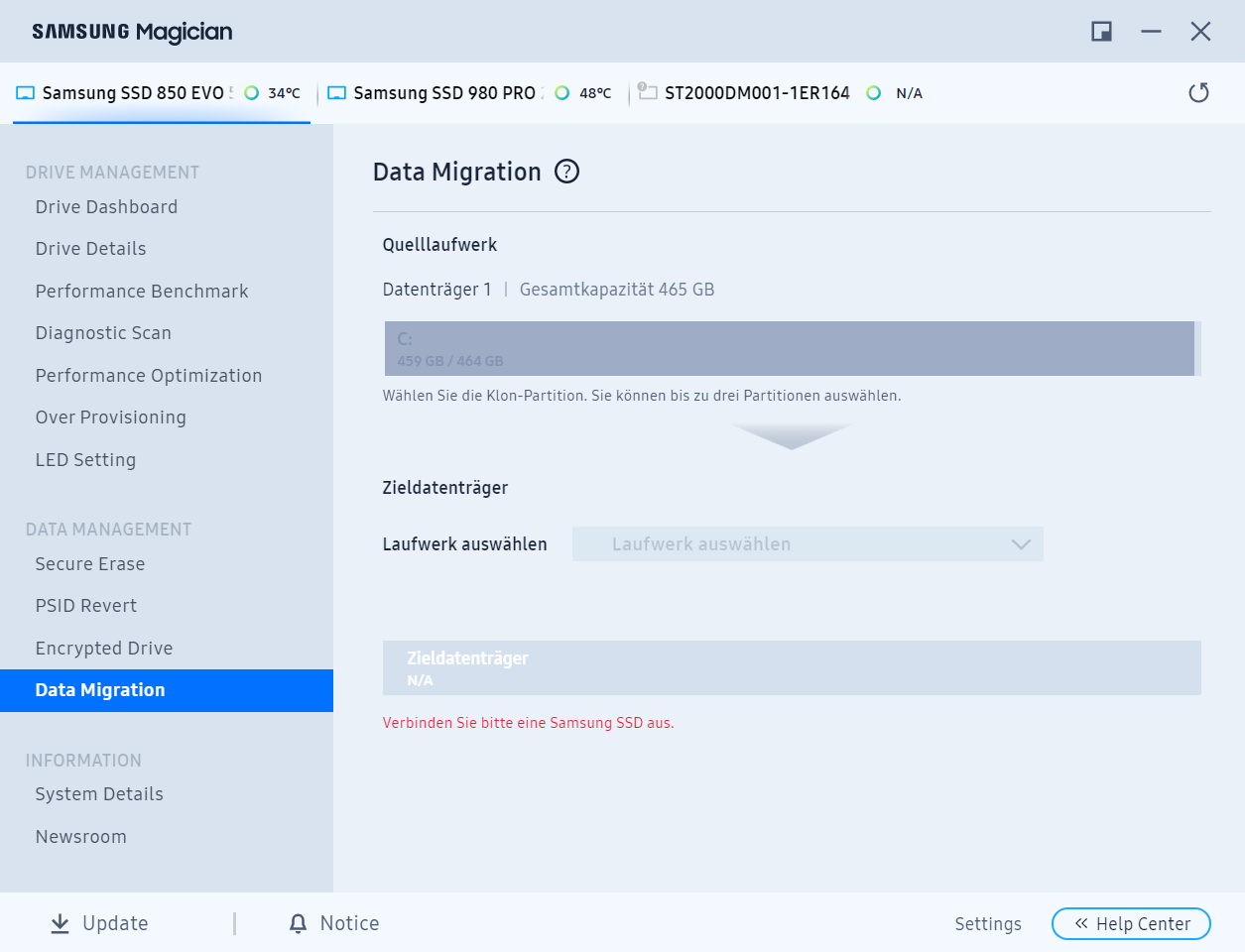Image resolution: width=1245 pixels, height=952 pixels.
Task: Click health status ring beside N/A
Action: [874, 93]
